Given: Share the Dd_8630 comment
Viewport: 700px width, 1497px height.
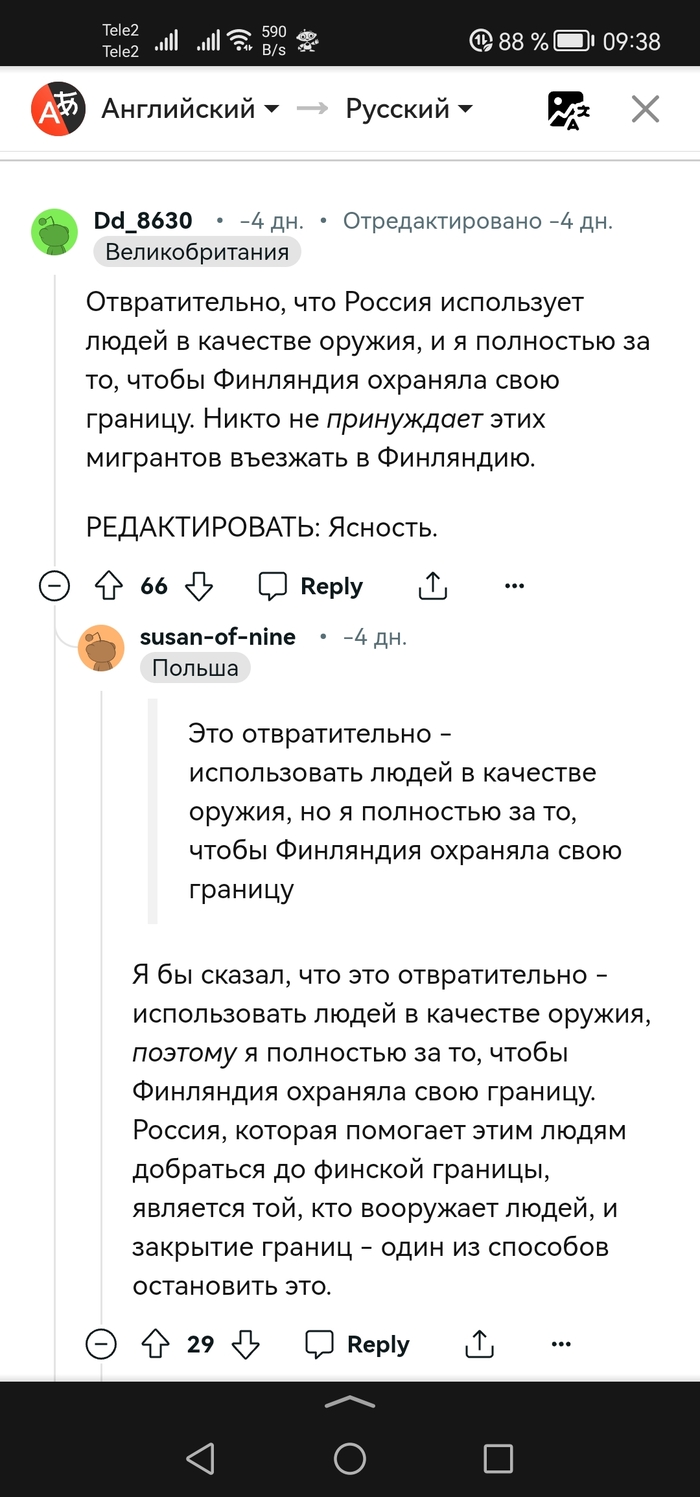Looking at the screenshot, I should [432, 586].
